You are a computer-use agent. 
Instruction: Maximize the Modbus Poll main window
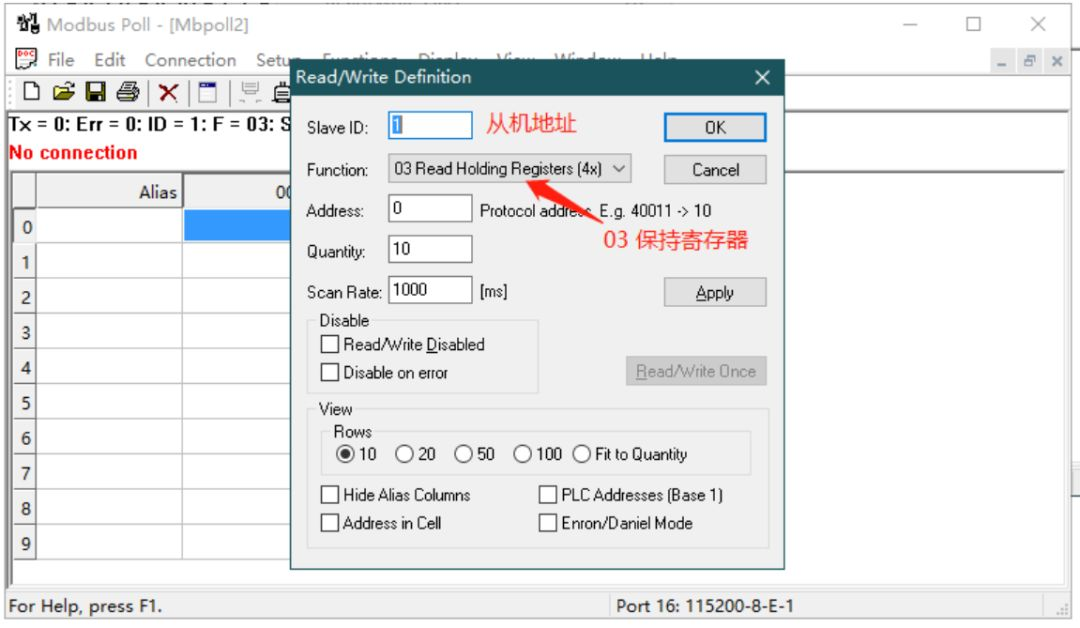973,24
